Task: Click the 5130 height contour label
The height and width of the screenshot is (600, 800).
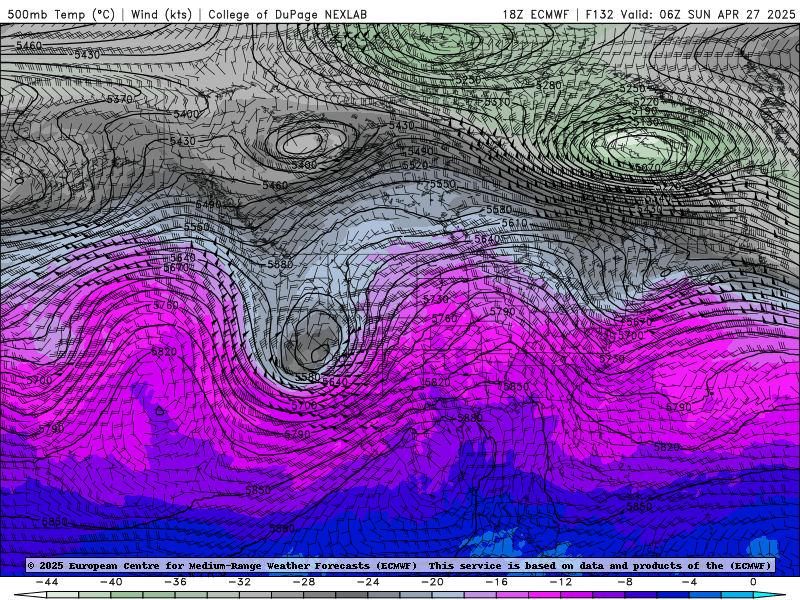Action: 646,122
